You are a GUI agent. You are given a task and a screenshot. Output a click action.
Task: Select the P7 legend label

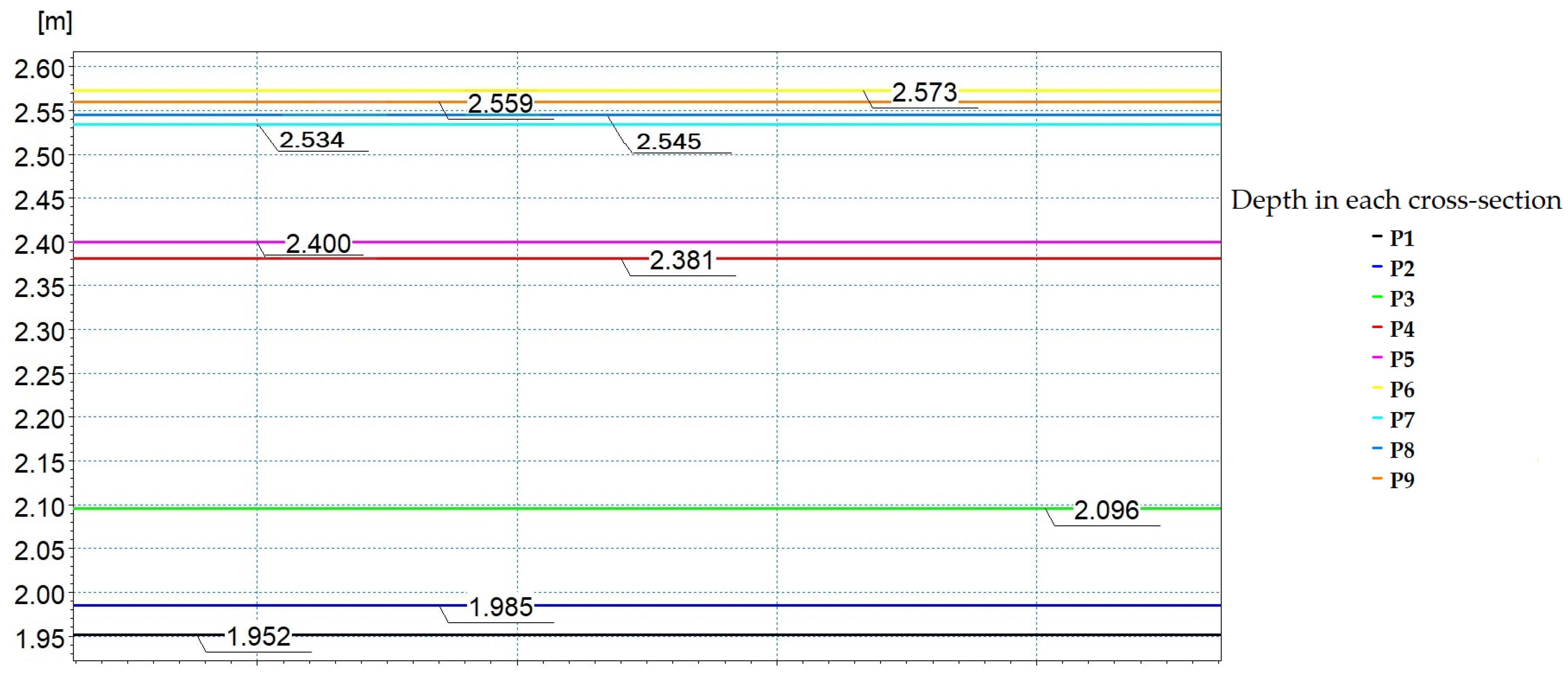tap(1402, 419)
